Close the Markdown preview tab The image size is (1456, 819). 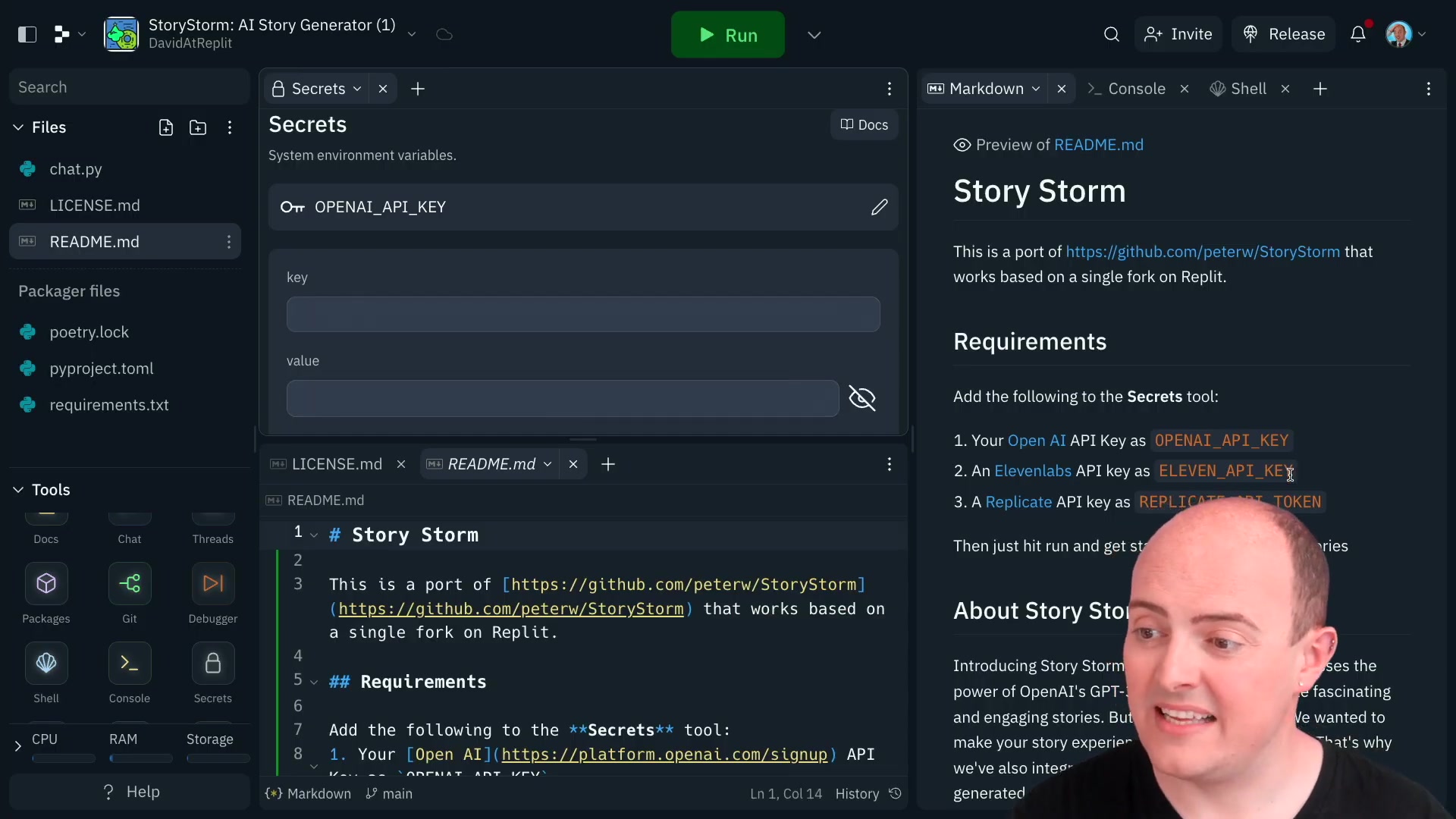tap(1062, 89)
